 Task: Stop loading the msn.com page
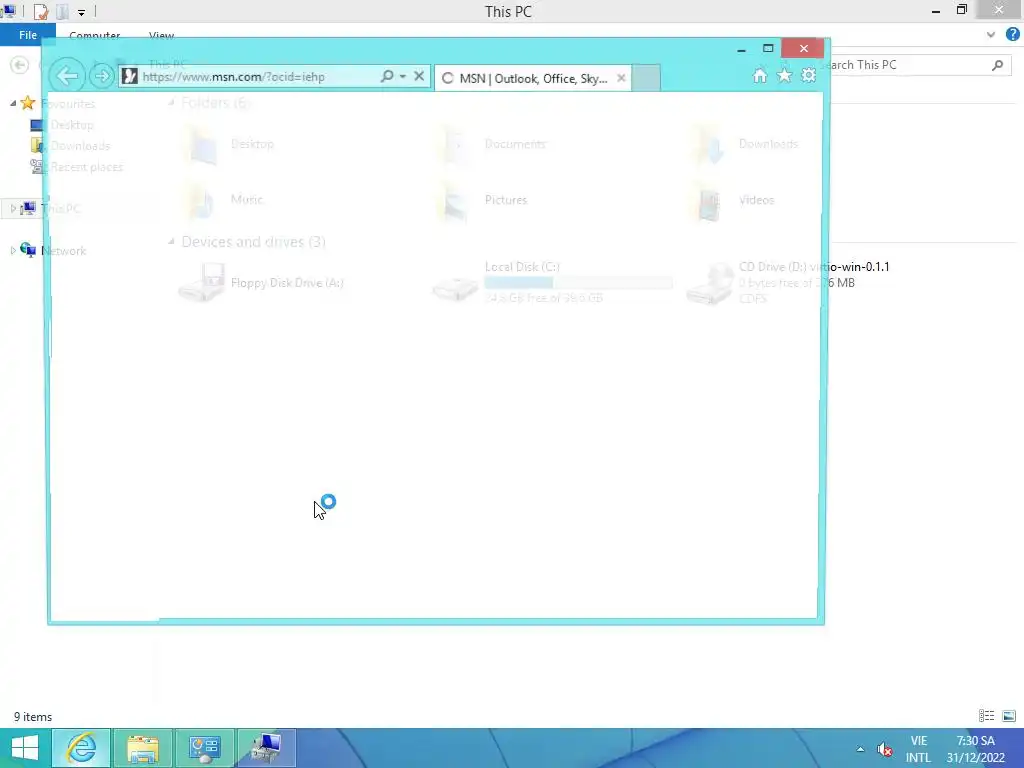click(419, 76)
